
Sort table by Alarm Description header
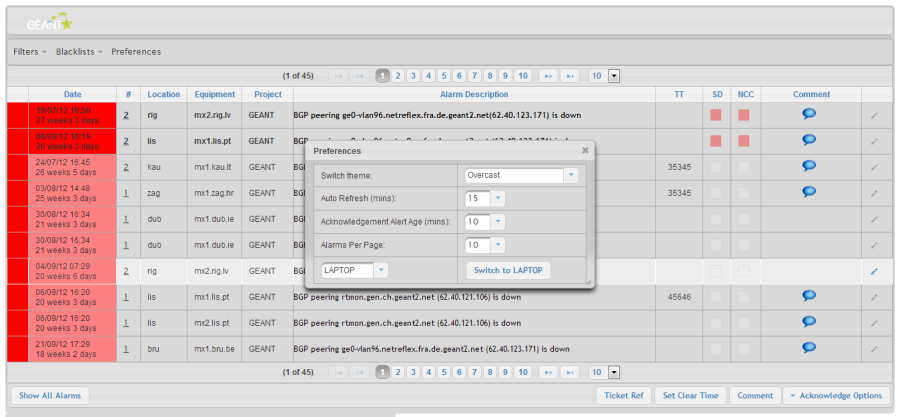[474, 95]
